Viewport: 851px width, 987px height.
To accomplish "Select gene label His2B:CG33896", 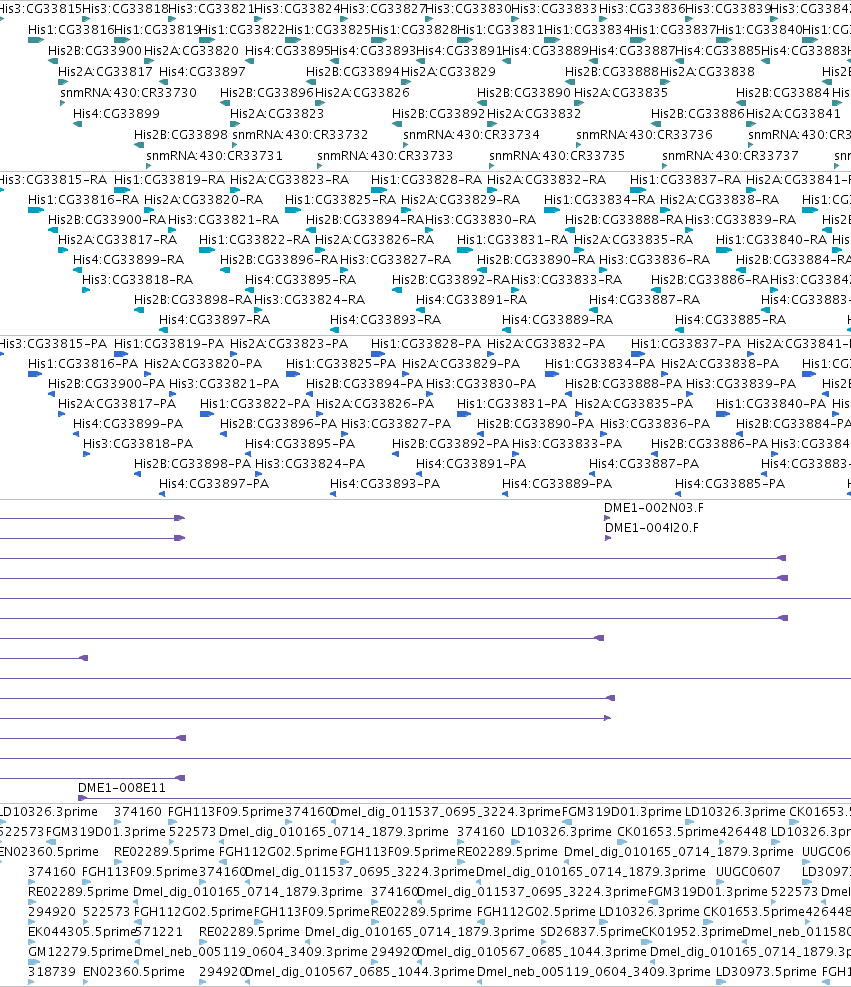I will pos(267,93).
